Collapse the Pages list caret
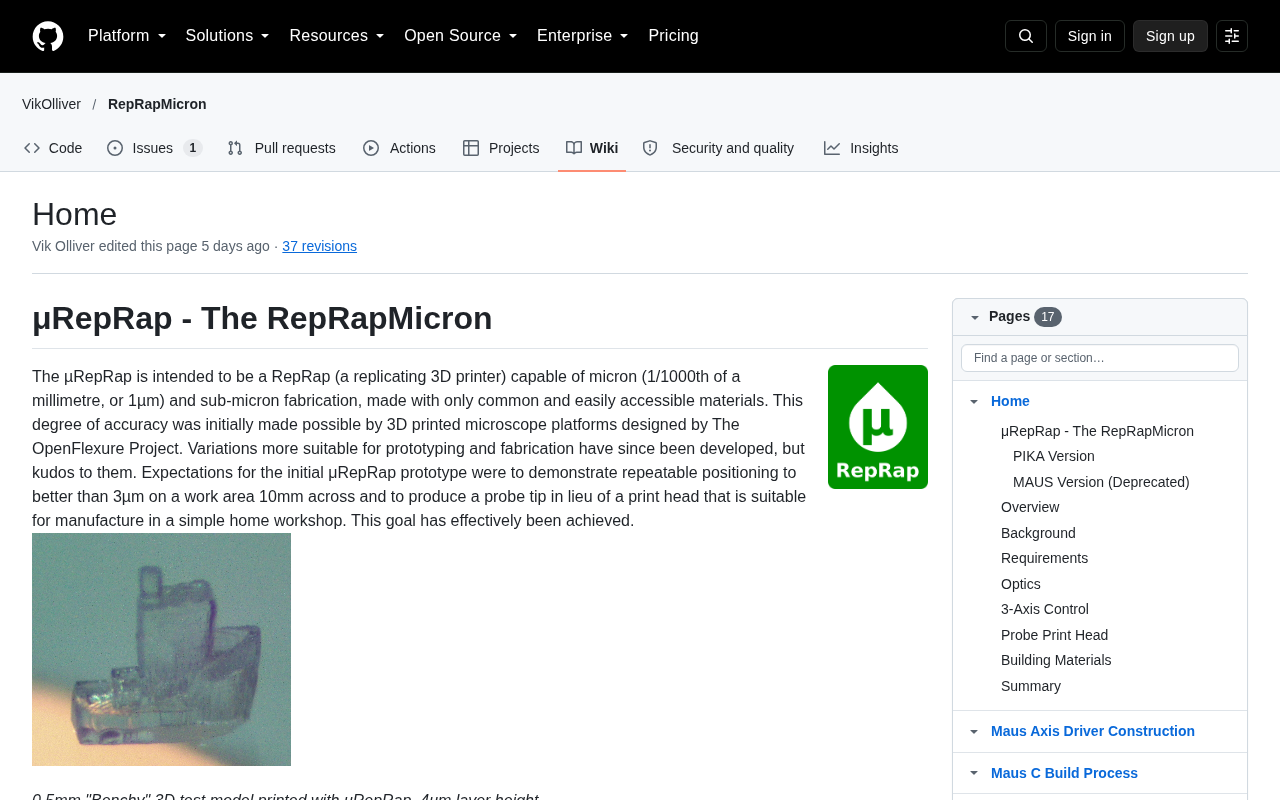The image size is (1280, 800). (x=975, y=317)
